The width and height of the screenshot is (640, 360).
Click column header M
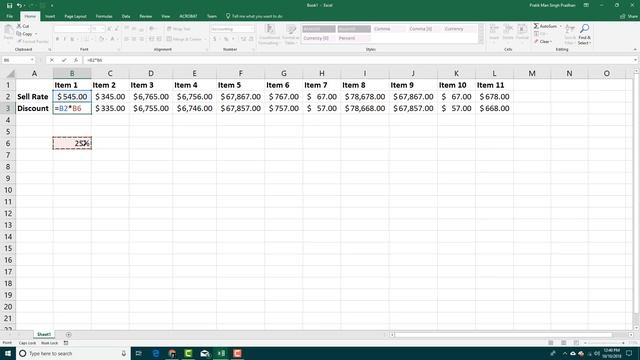pyautogui.click(x=532, y=73)
